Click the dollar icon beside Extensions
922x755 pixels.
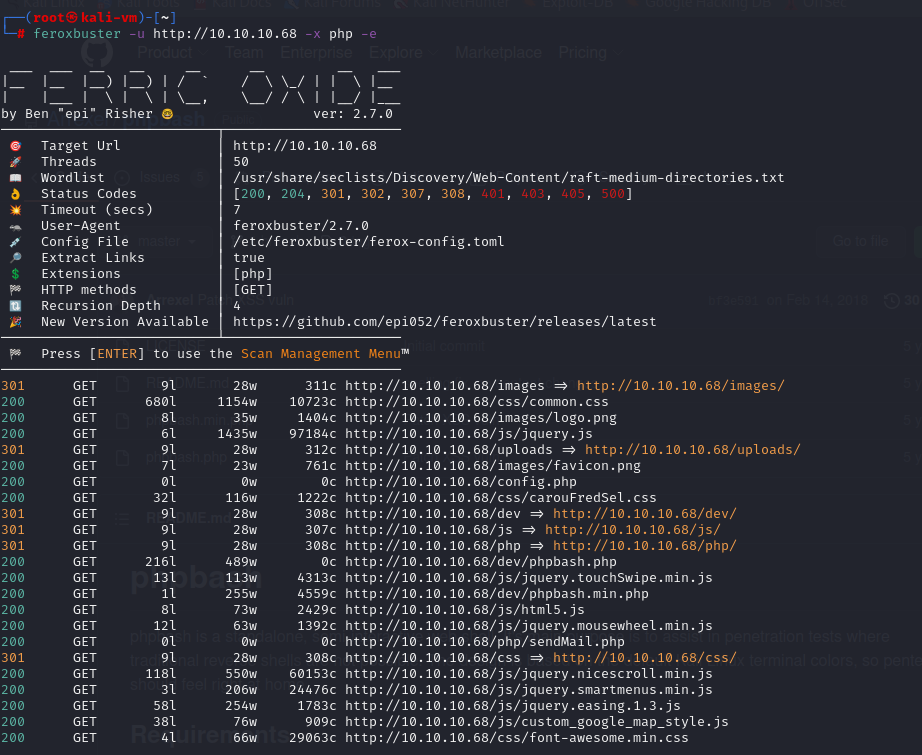coord(14,274)
